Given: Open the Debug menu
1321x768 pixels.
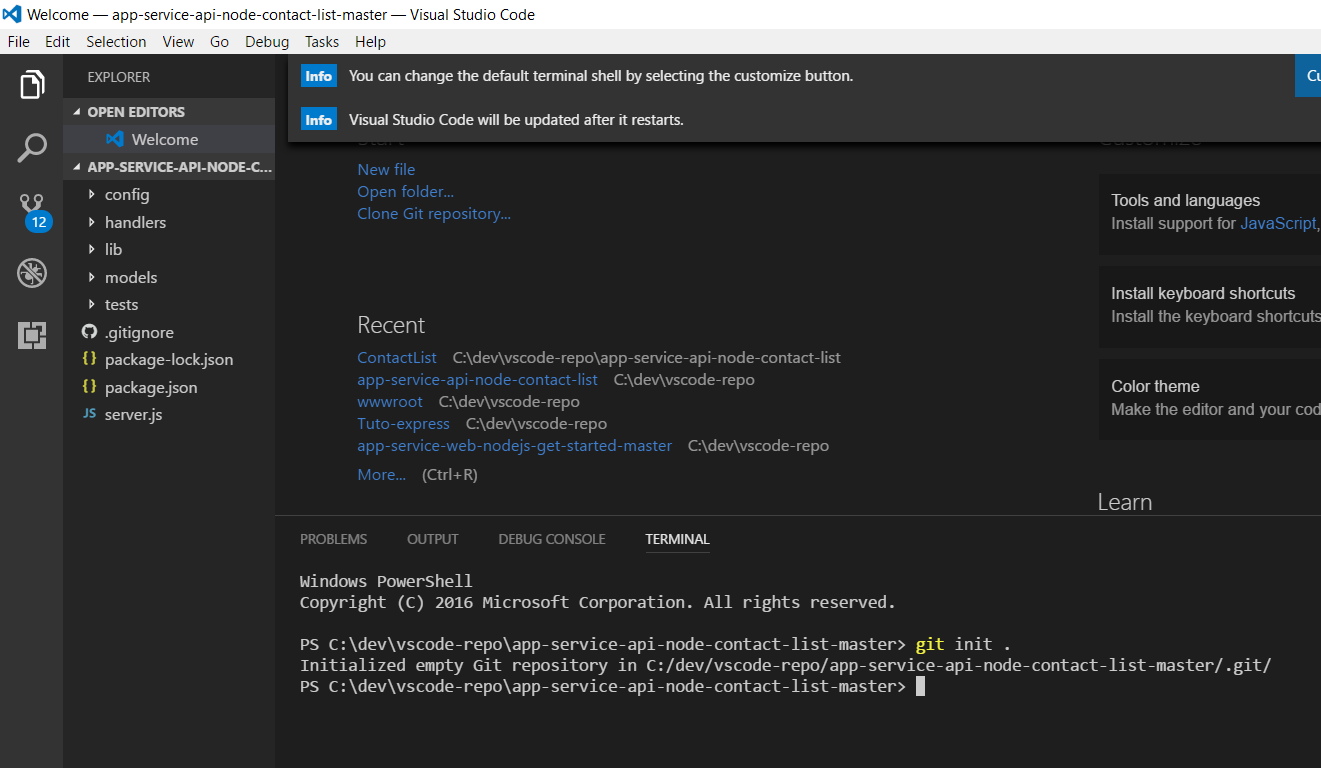Looking at the screenshot, I should tap(267, 41).
